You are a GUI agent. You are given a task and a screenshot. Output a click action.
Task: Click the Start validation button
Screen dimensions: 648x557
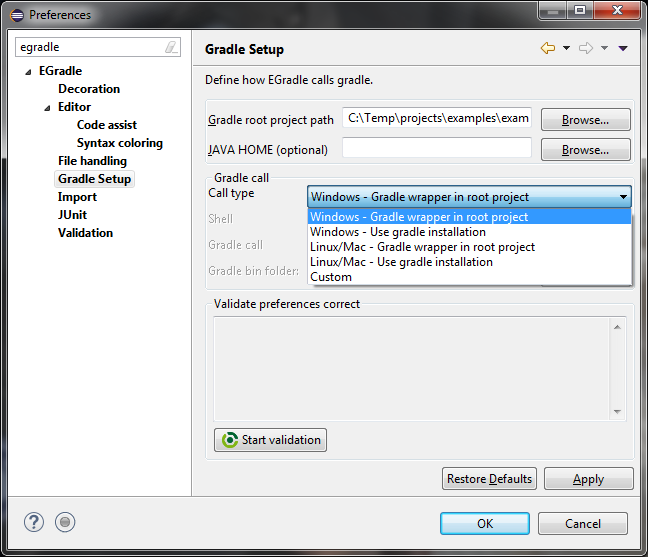click(x=270, y=440)
